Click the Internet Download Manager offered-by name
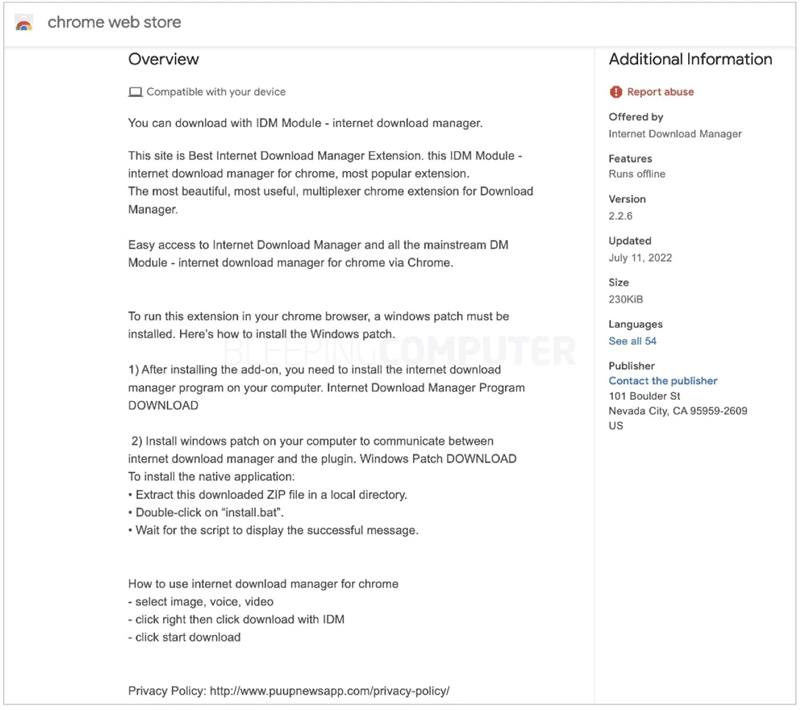Image resolution: width=800 pixels, height=710 pixels. [675, 133]
